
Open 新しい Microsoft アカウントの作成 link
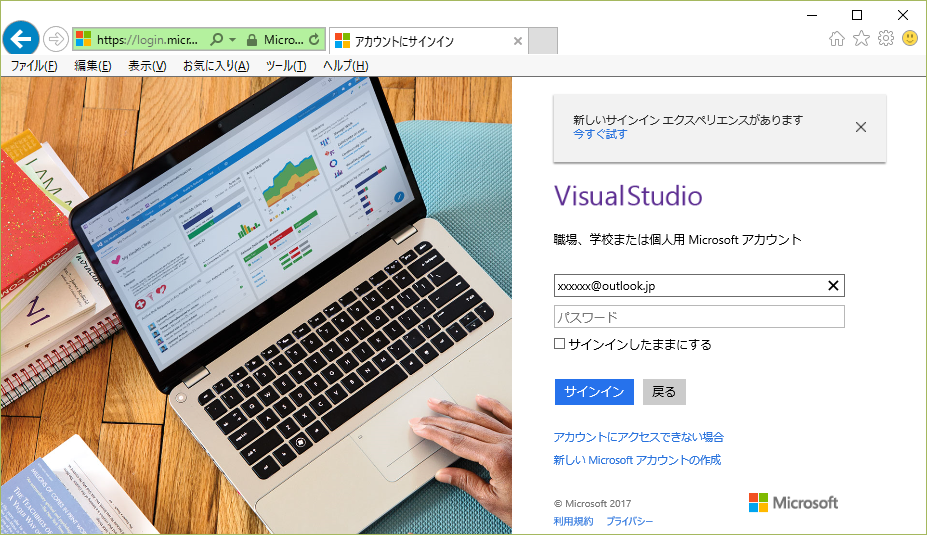point(637,460)
